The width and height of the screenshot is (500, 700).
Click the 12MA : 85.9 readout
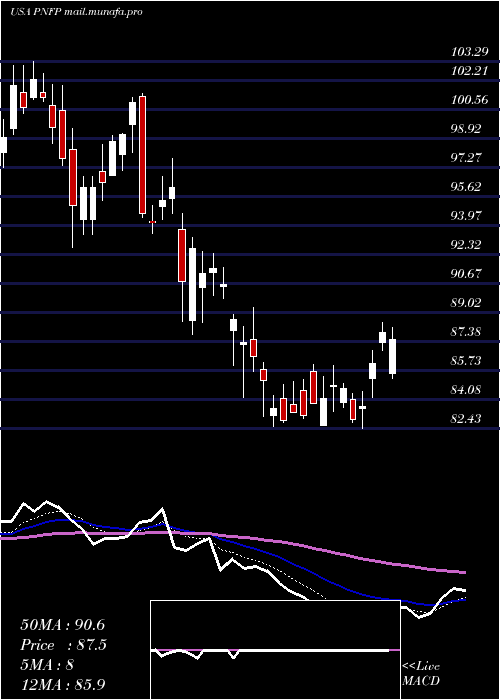tap(62, 685)
